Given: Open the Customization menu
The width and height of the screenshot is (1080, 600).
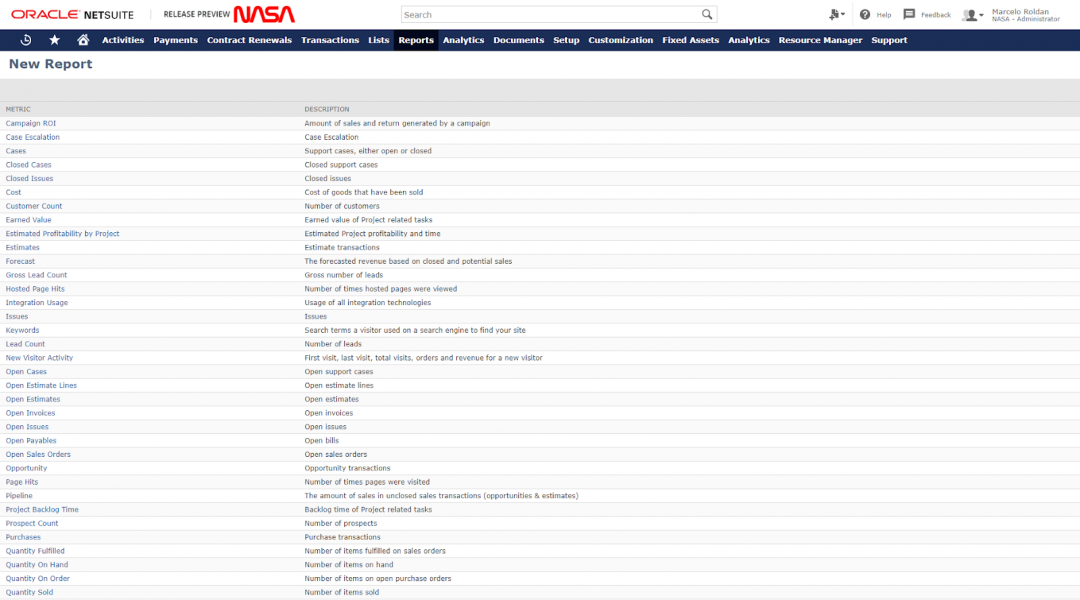Looking at the screenshot, I should (620, 40).
